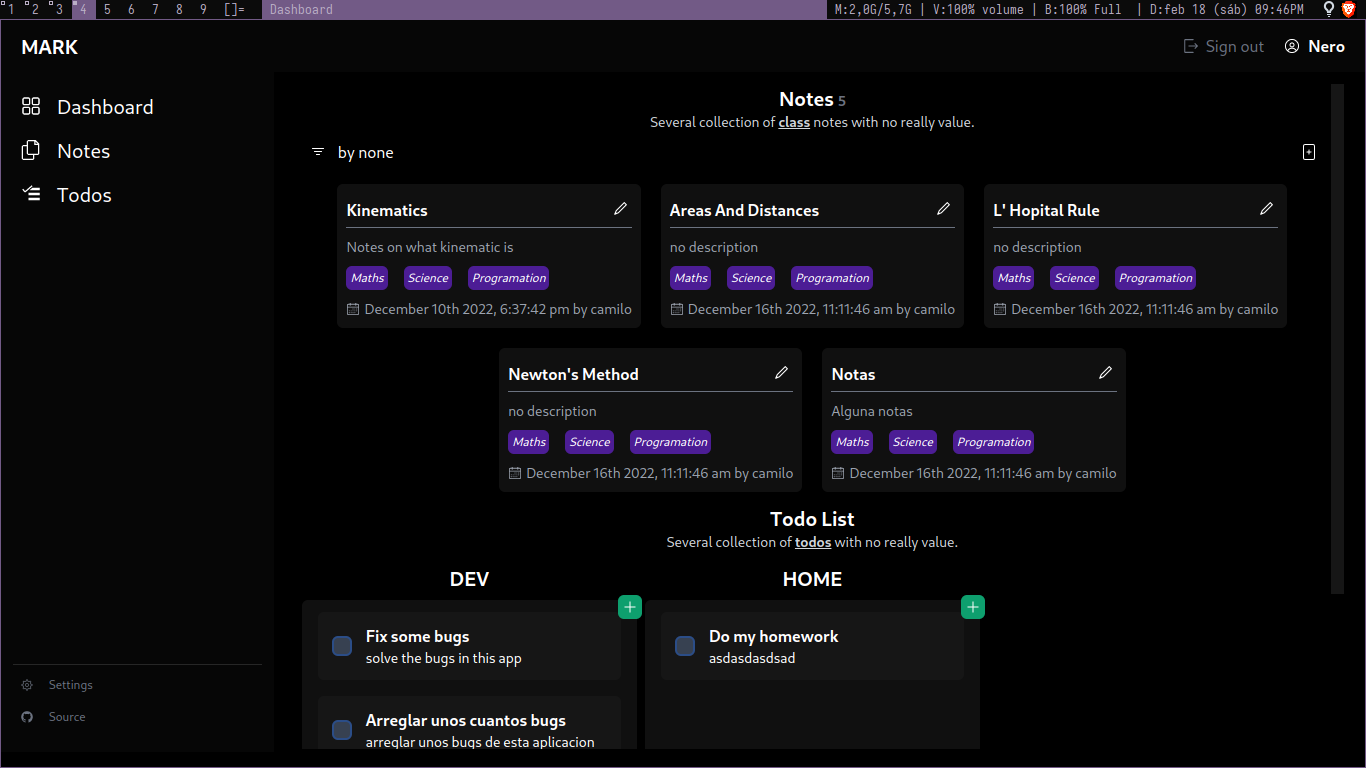The image size is (1366, 768).
Task: Edit the Newton's Method note
Action: pos(782,372)
